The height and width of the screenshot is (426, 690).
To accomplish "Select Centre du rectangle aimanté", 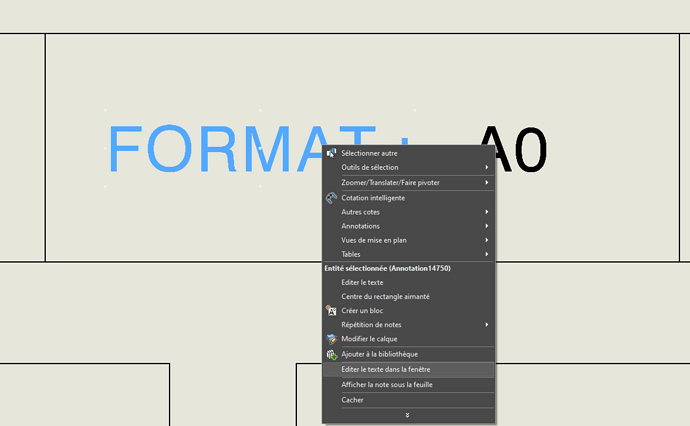I will pos(385,297).
